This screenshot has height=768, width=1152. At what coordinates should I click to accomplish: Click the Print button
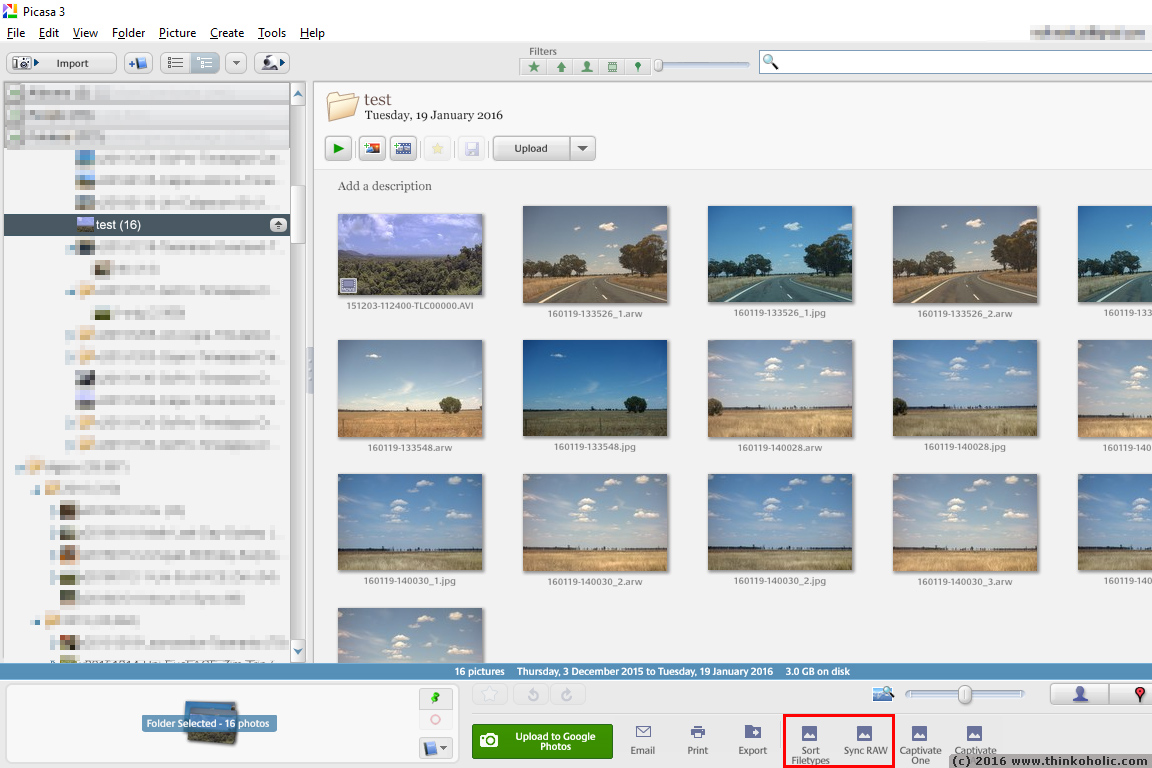[x=697, y=740]
